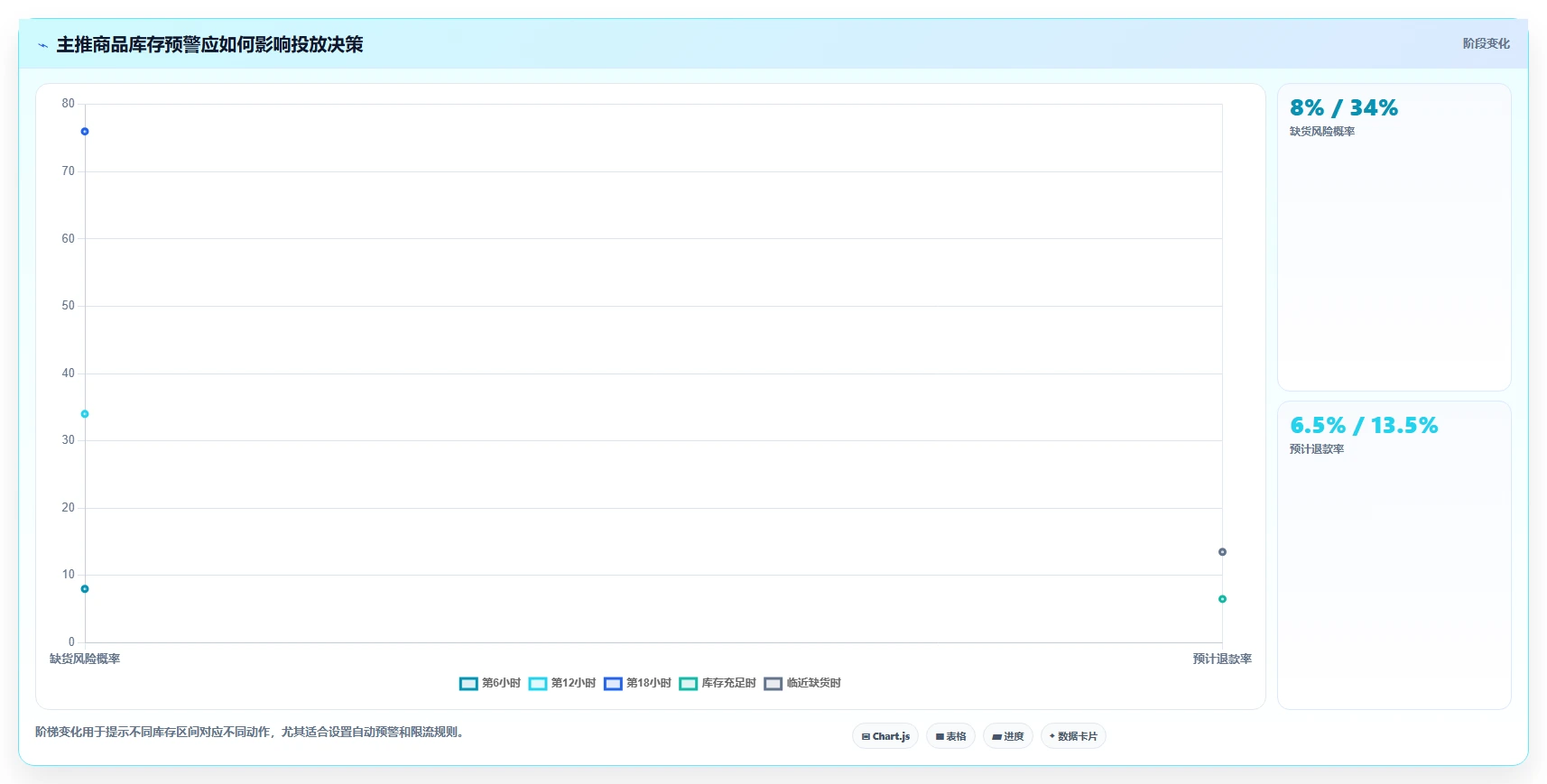The image size is (1547, 784).
Task: Toggle the 库存充足时 legend series
Action: pyautogui.click(x=718, y=683)
